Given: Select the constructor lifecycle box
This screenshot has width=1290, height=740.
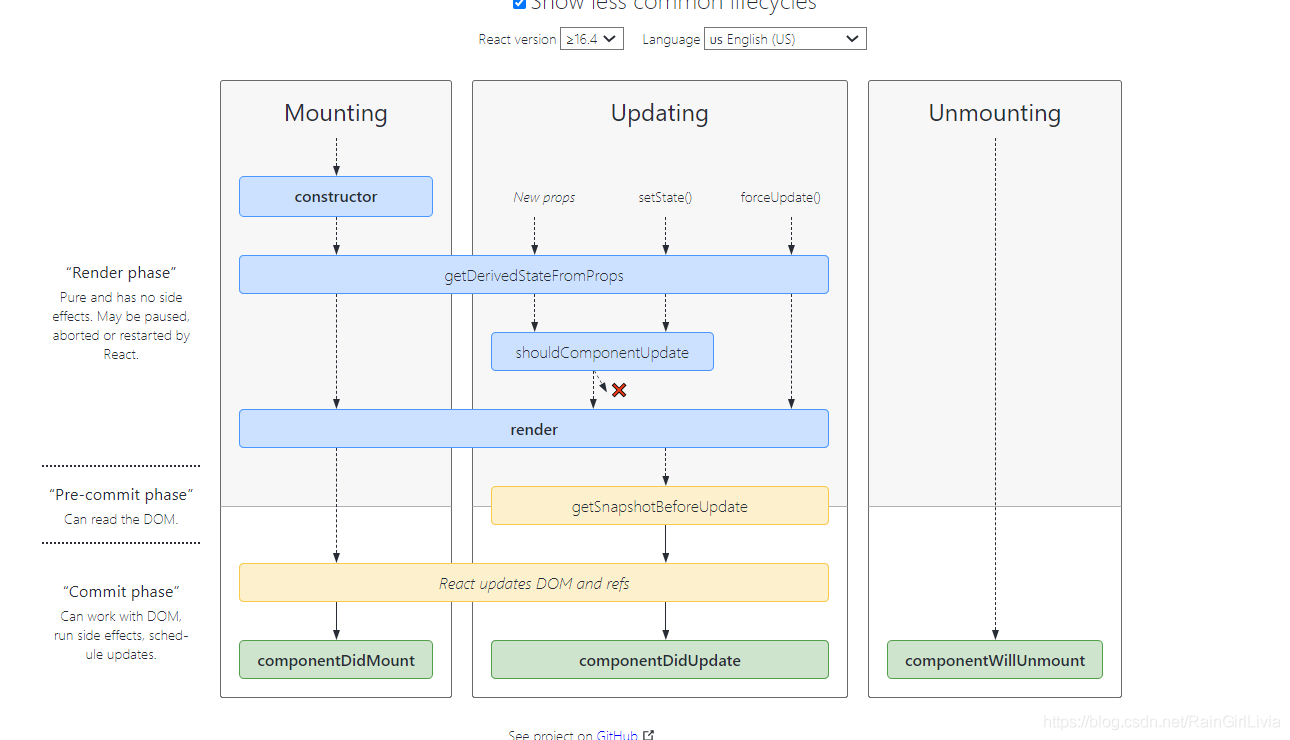Looking at the screenshot, I should (x=336, y=197).
